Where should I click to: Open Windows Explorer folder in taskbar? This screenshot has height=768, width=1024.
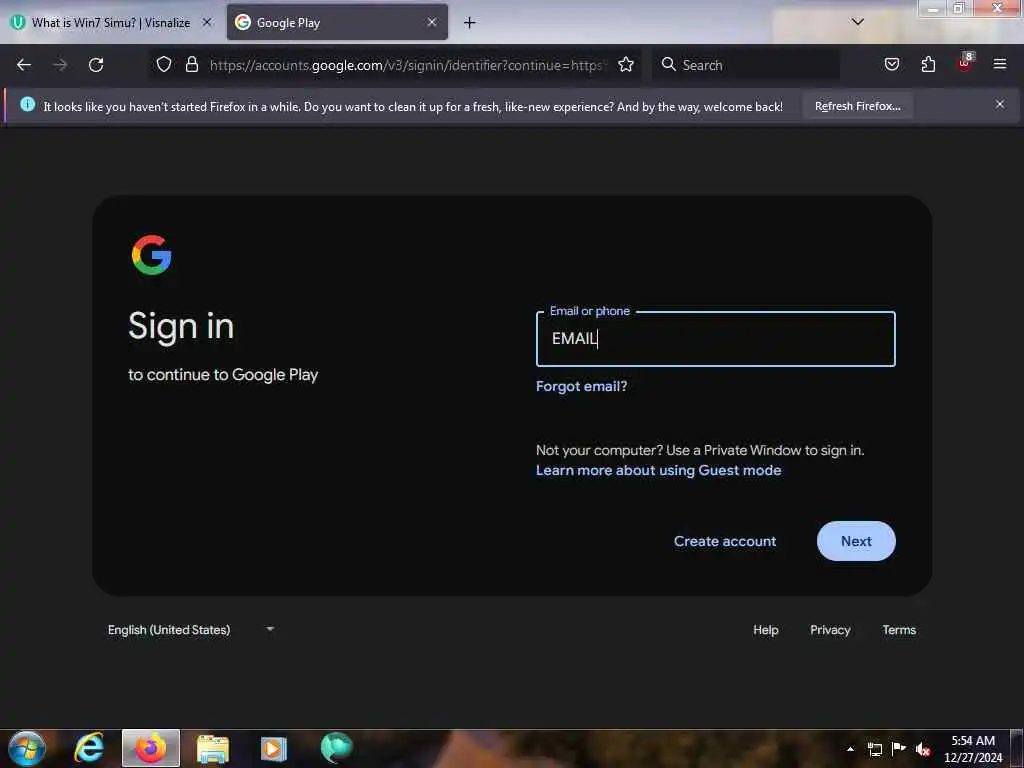pyautogui.click(x=213, y=748)
